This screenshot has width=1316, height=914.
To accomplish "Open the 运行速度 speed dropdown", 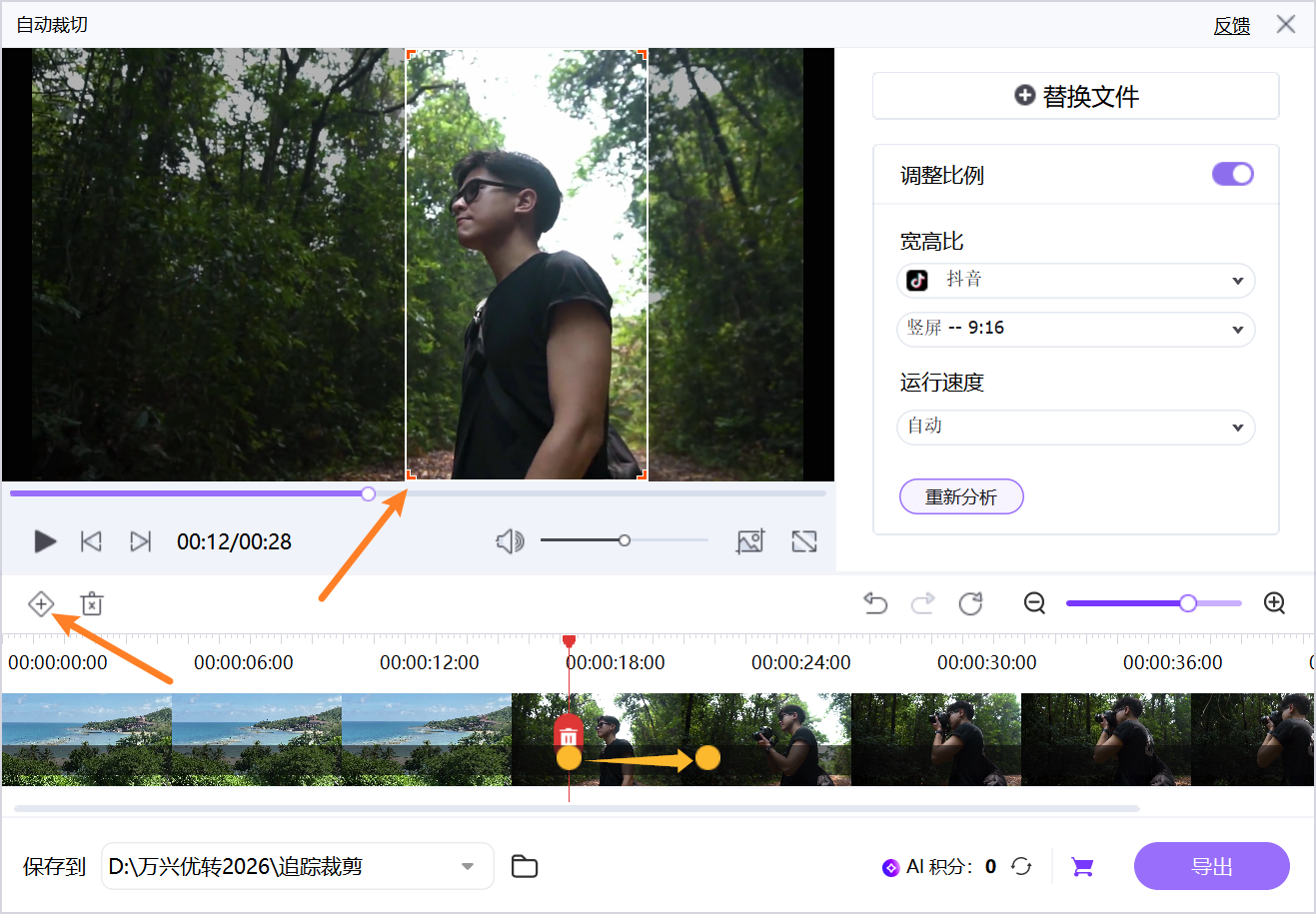I will (1075, 428).
